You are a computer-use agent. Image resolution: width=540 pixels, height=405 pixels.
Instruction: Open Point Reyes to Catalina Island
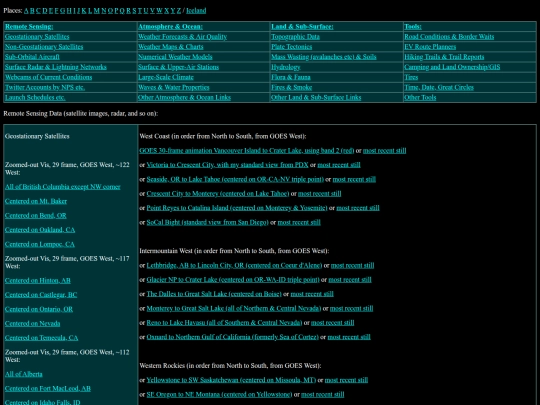pyautogui.click(x=237, y=208)
